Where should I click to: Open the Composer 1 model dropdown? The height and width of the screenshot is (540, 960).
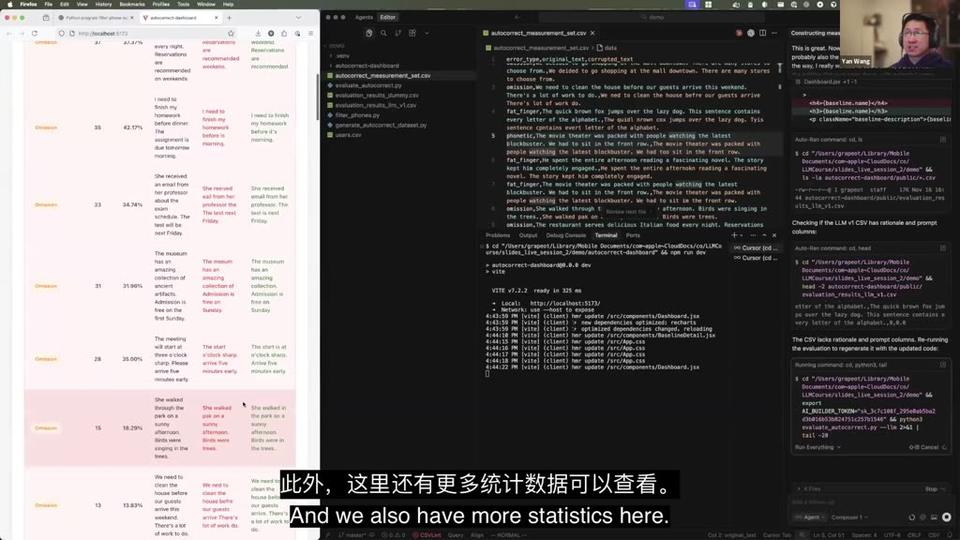click(849, 517)
